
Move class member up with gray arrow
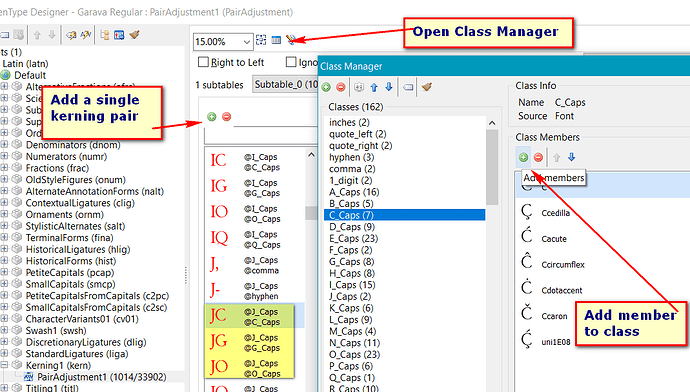(x=557, y=157)
